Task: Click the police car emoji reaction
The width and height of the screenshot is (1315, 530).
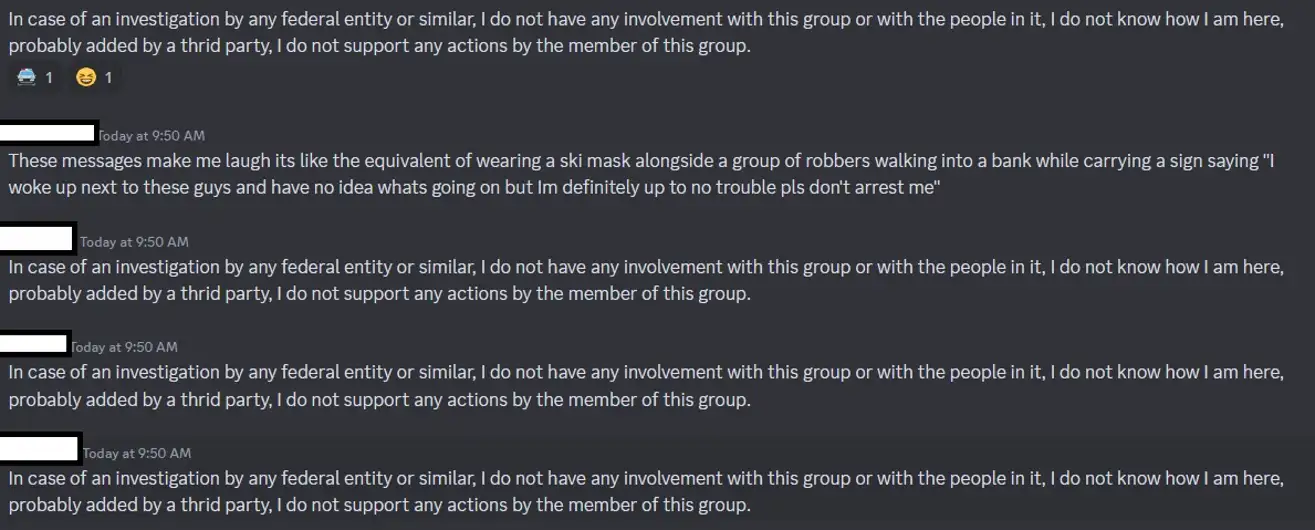Action: click(26, 77)
